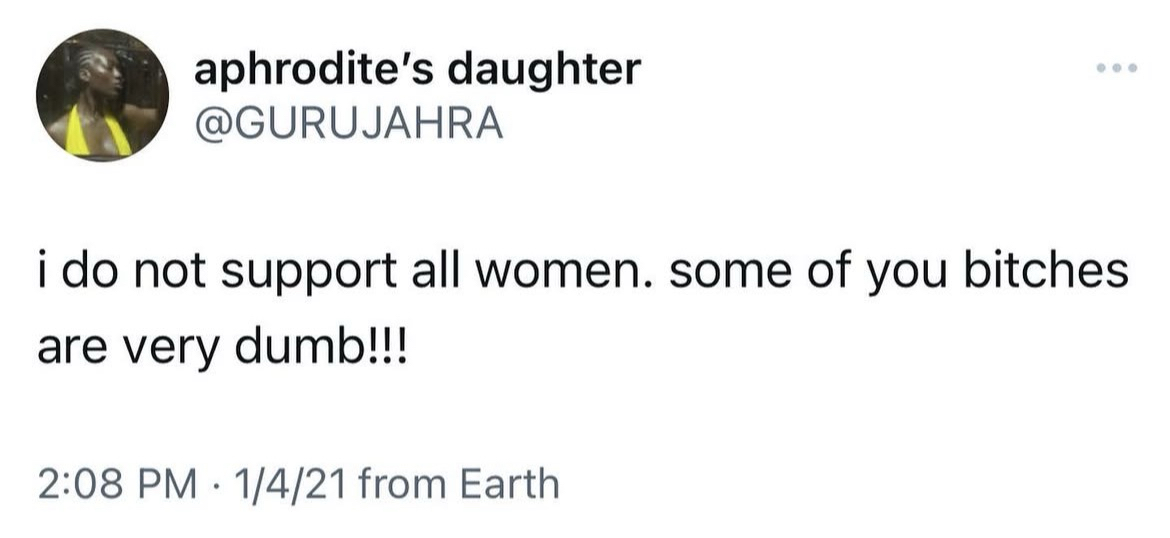1170x538 pixels.
Task: Open aphrodite's daughter profile via display name
Action: [415, 70]
